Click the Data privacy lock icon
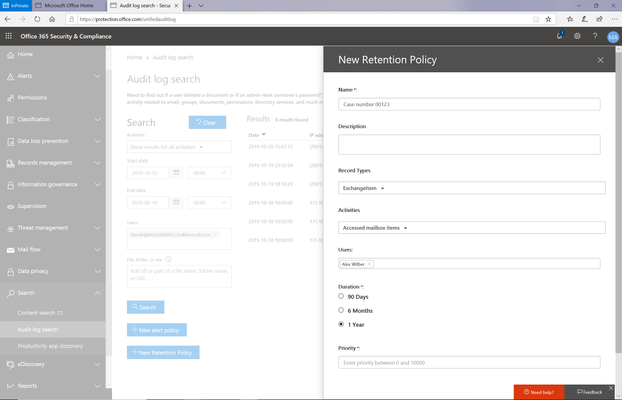The width and height of the screenshot is (622, 400). [x=11, y=272]
